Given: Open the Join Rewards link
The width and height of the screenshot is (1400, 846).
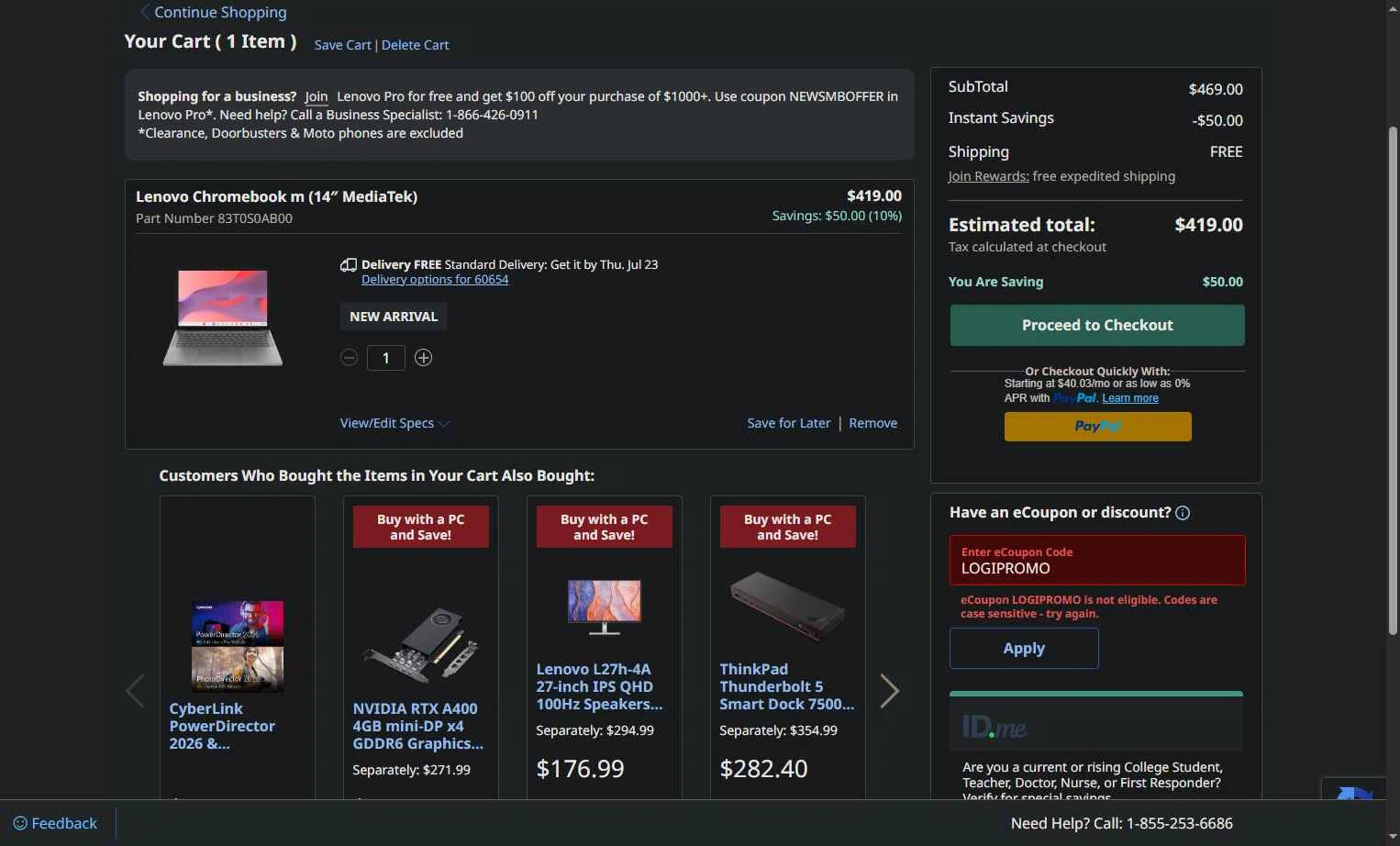Looking at the screenshot, I should pyautogui.click(x=988, y=176).
